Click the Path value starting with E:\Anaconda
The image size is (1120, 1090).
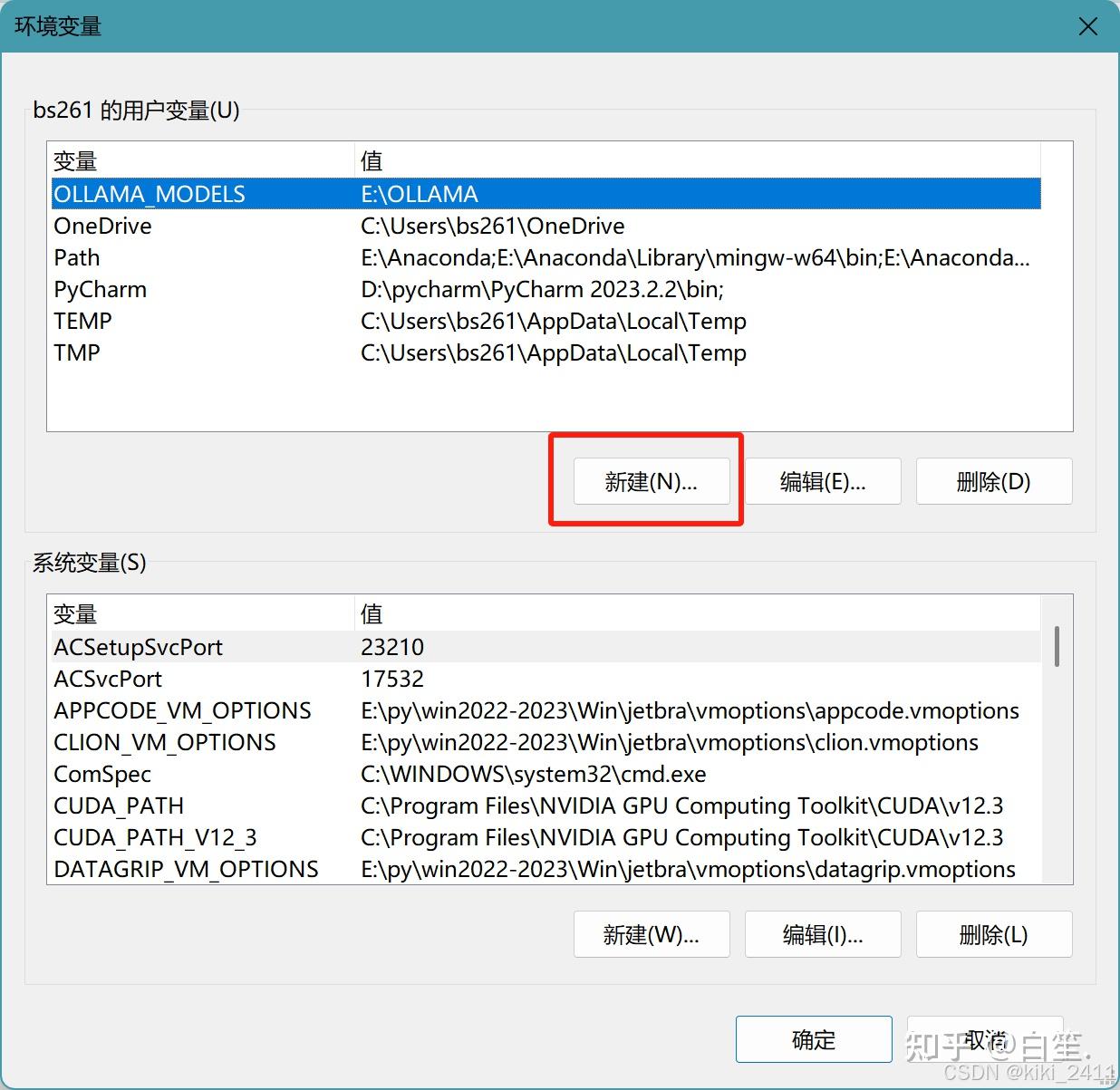(695, 257)
